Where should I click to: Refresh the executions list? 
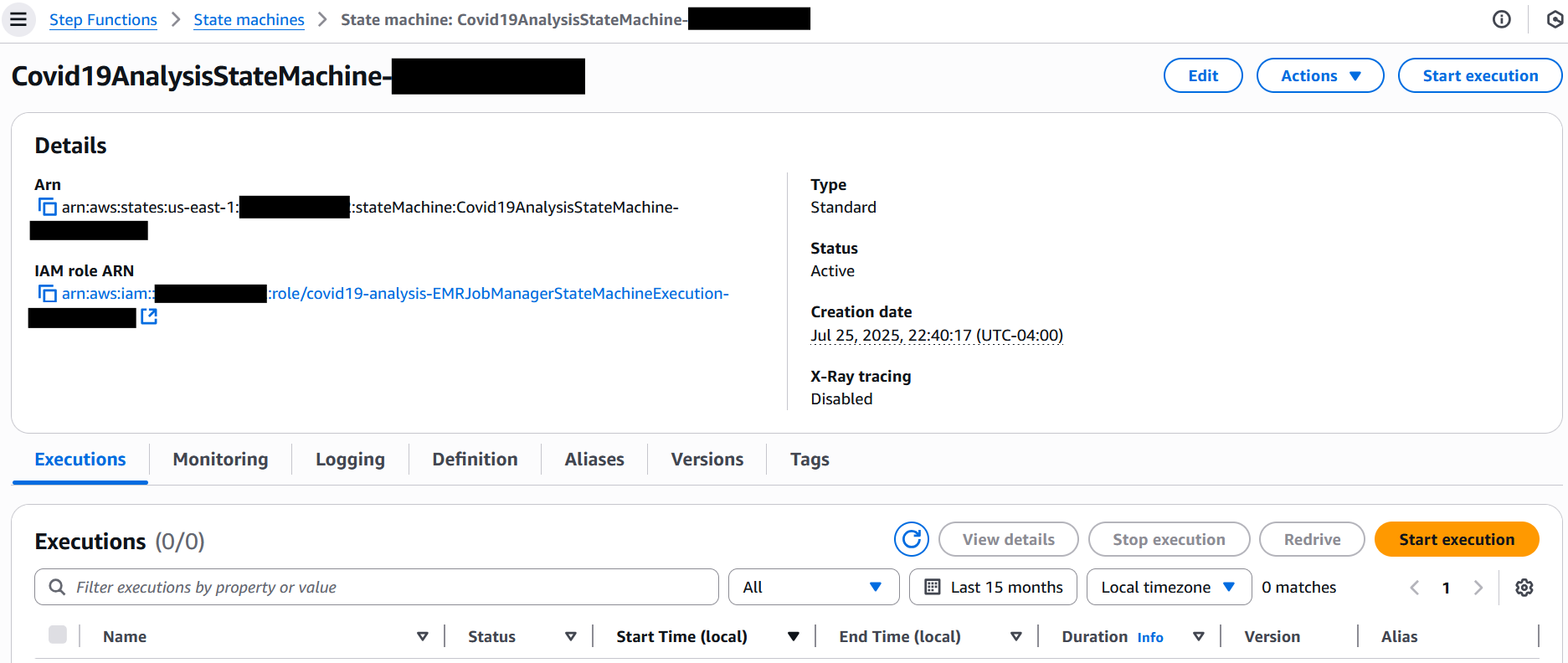[x=912, y=539]
